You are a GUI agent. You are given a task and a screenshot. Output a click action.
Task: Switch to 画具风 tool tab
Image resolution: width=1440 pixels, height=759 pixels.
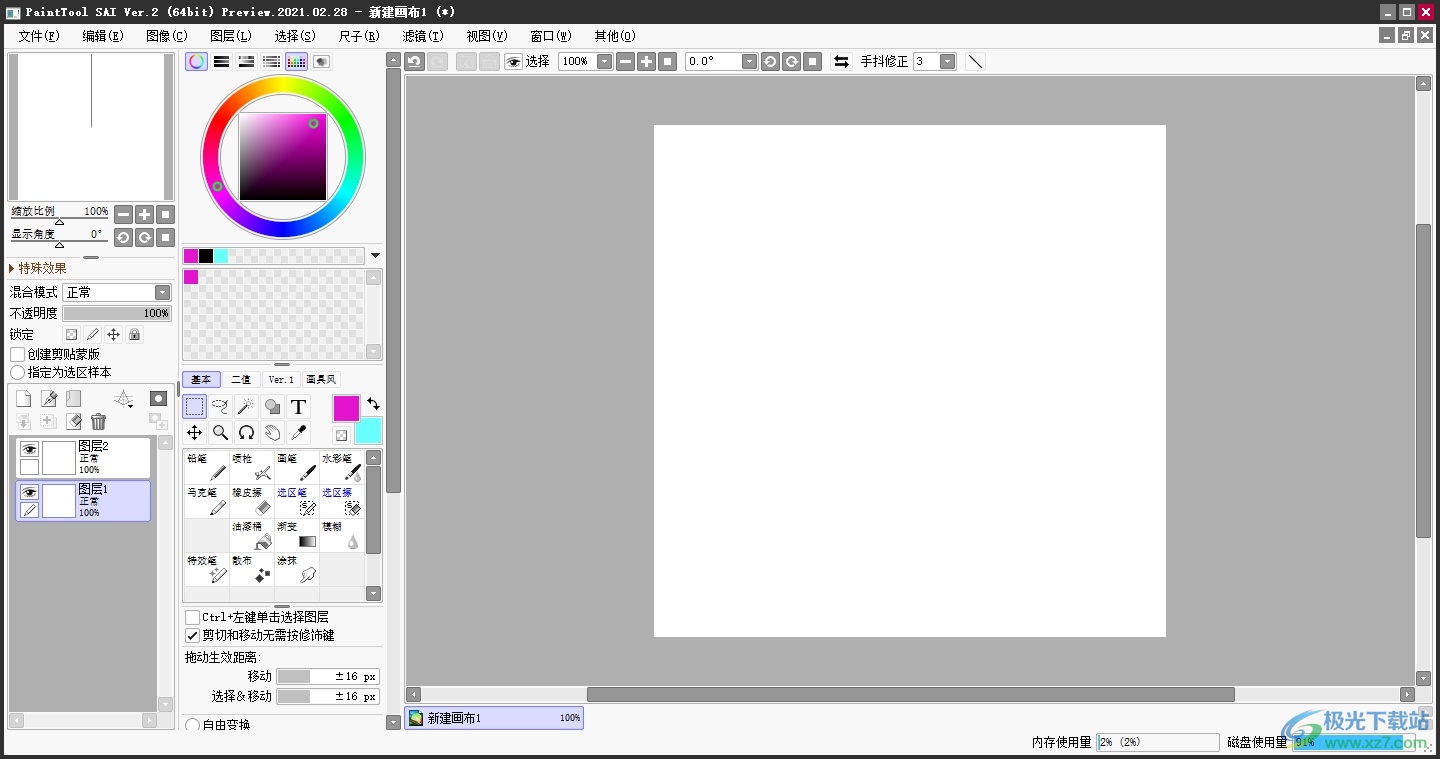pyautogui.click(x=321, y=380)
